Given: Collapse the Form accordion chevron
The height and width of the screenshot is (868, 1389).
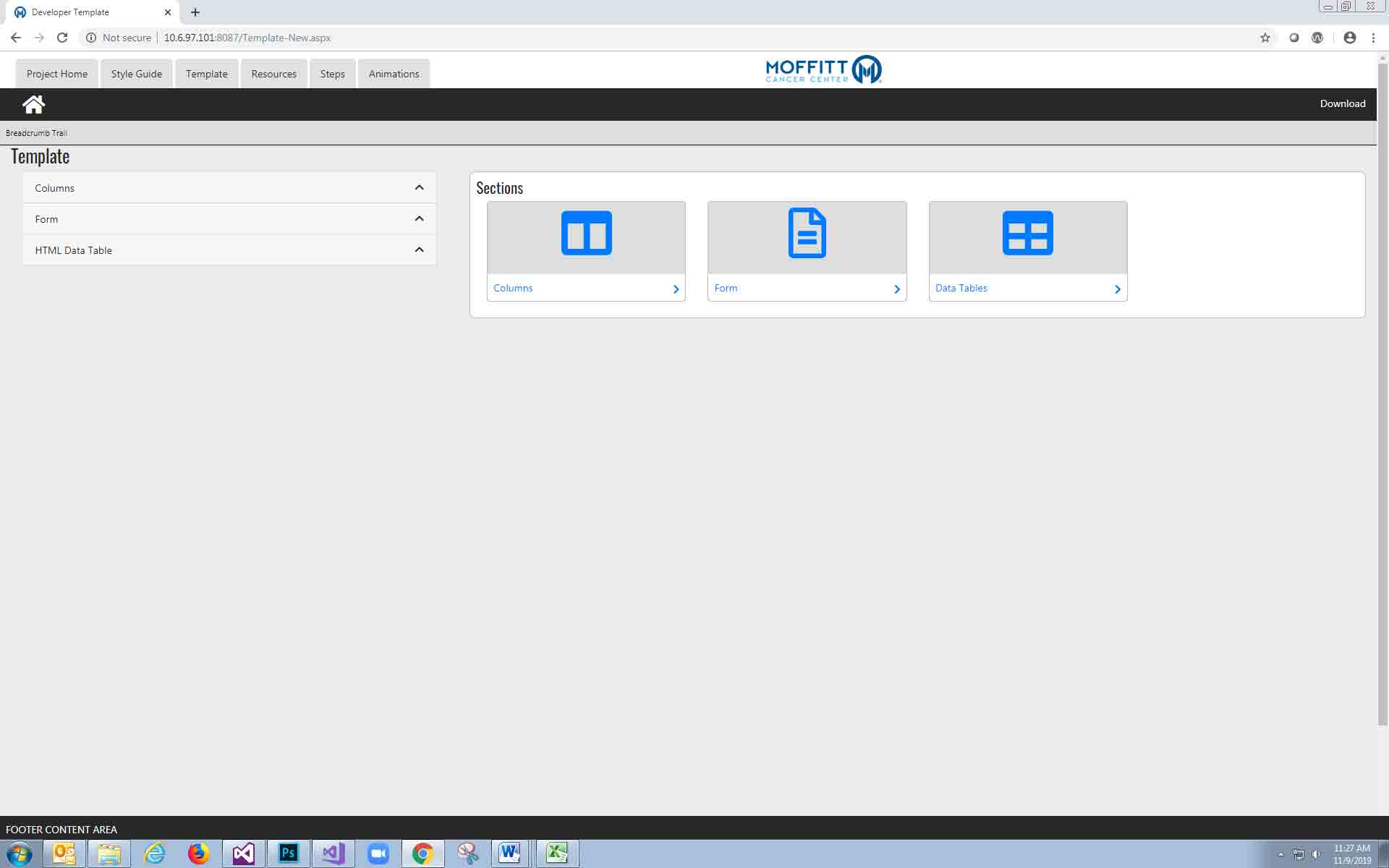Looking at the screenshot, I should tap(419, 219).
